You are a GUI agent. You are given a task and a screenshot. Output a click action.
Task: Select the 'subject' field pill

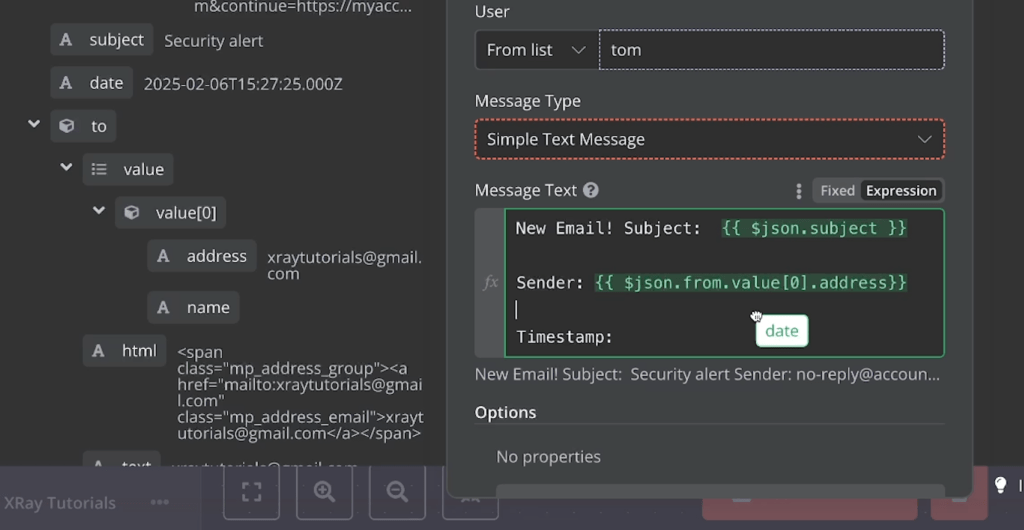[x=103, y=40]
